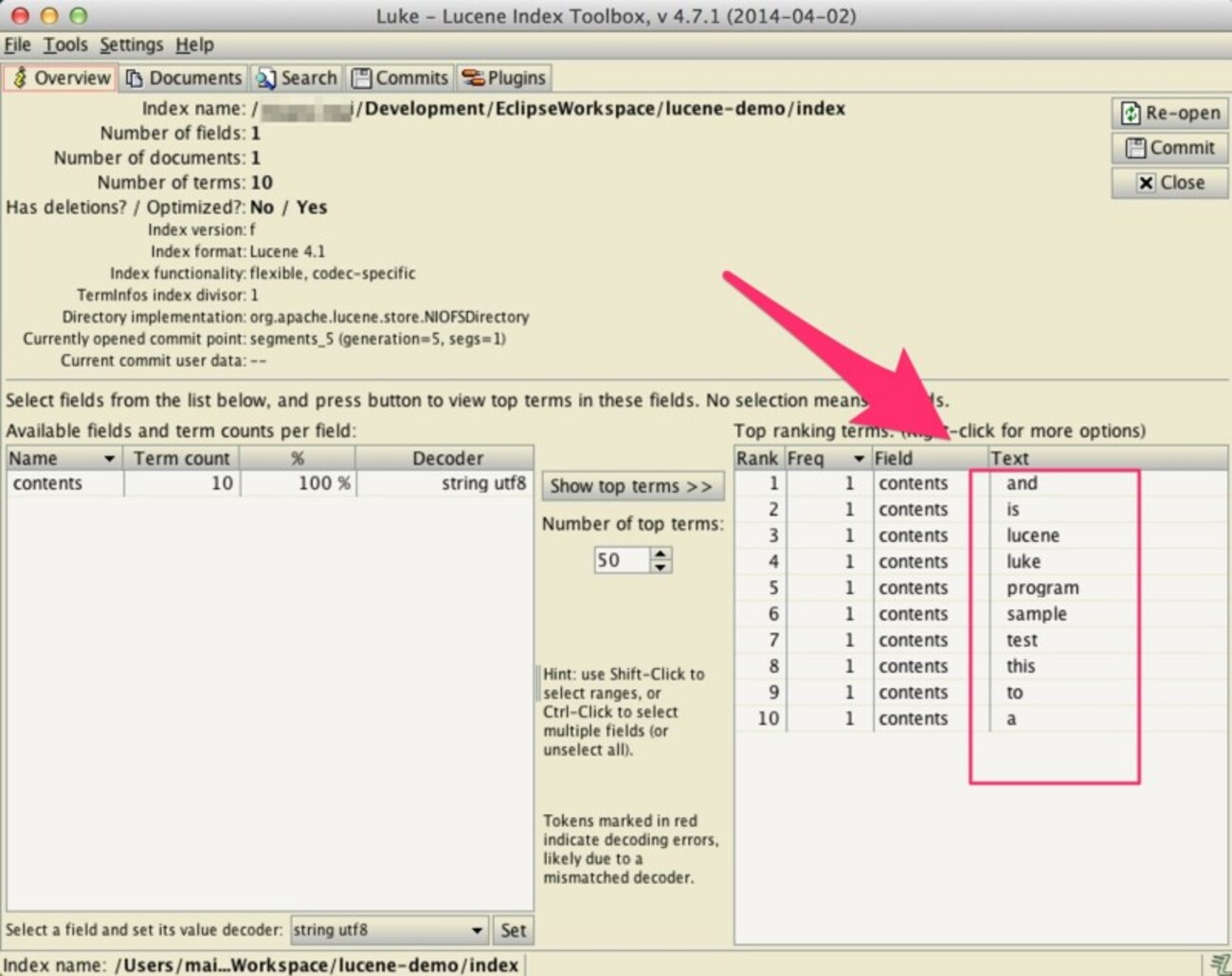Decrease number of top terms with down arrow

[x=661, y=567]
